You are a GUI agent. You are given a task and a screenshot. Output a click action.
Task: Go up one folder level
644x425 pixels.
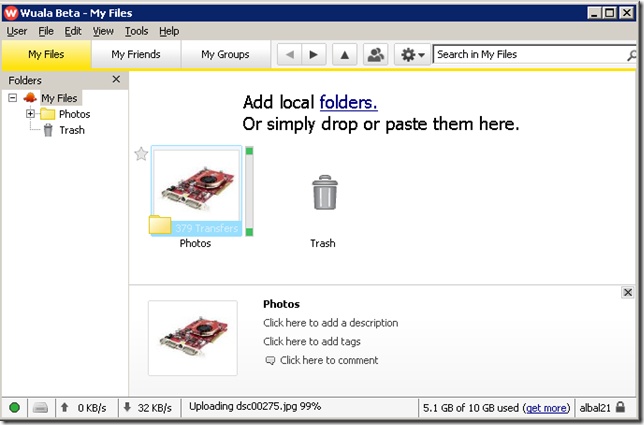pos(345,55)
